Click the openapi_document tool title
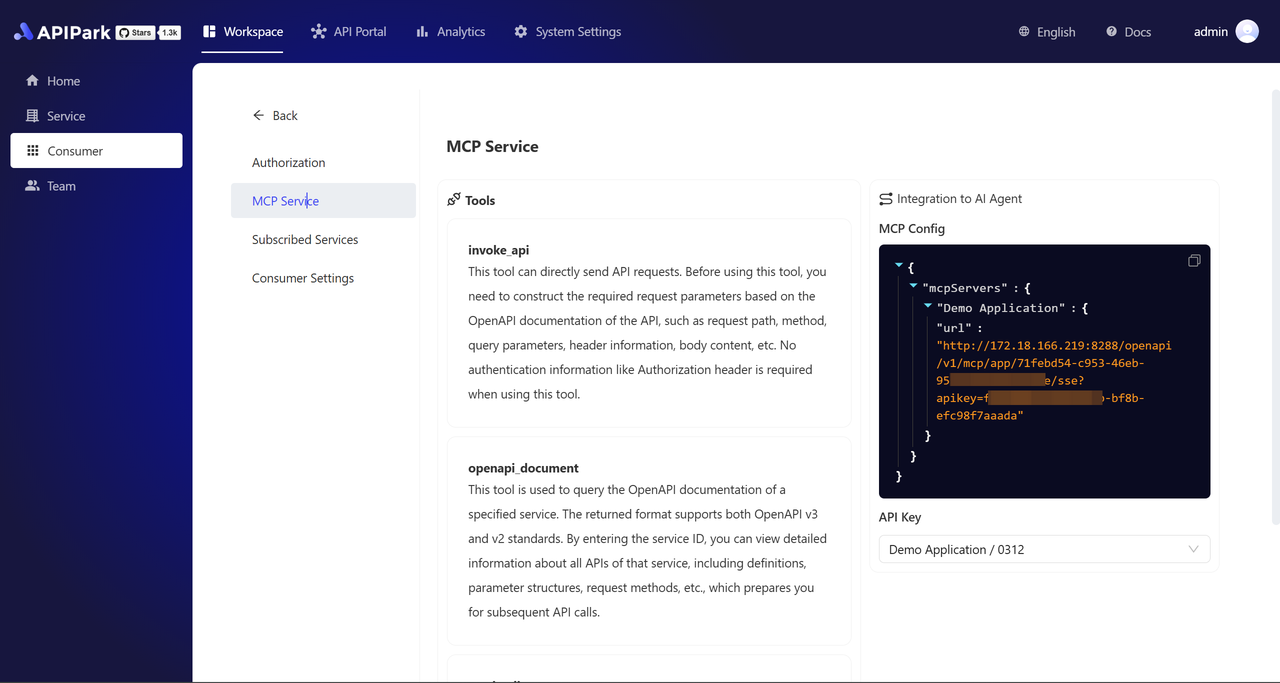The image size is (1280, 683). coord(523,468)
